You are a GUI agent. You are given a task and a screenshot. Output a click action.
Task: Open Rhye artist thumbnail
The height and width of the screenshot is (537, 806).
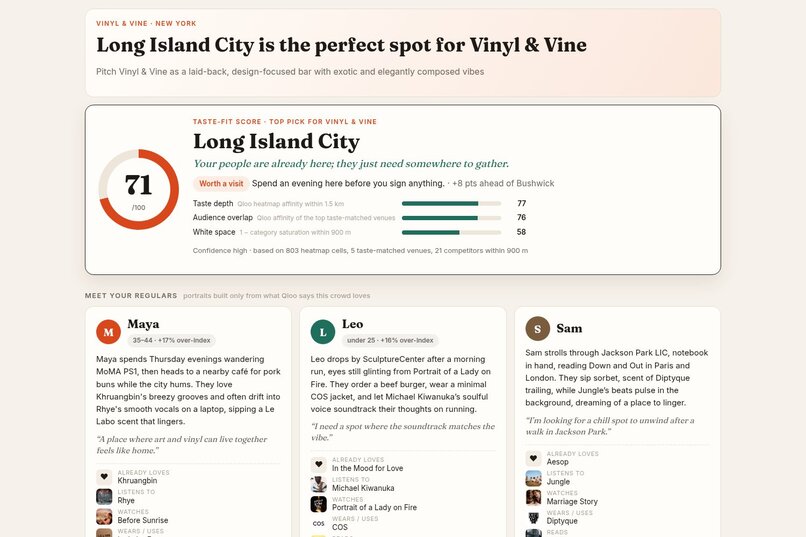click(x=104, y=496)
